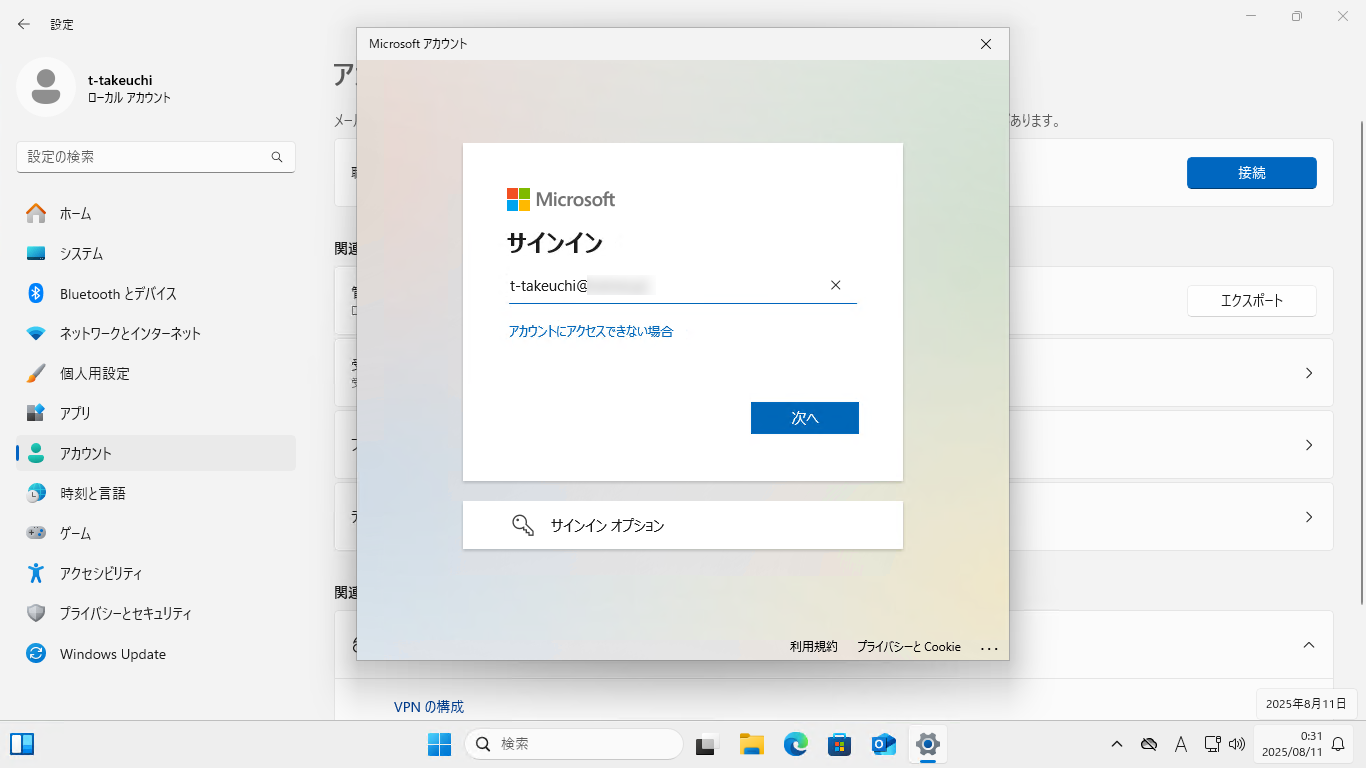Open 時刻と言語 settings
The height and width of the screenshot is (768, 1366).
pyautogui.click(x=156, y=493)
